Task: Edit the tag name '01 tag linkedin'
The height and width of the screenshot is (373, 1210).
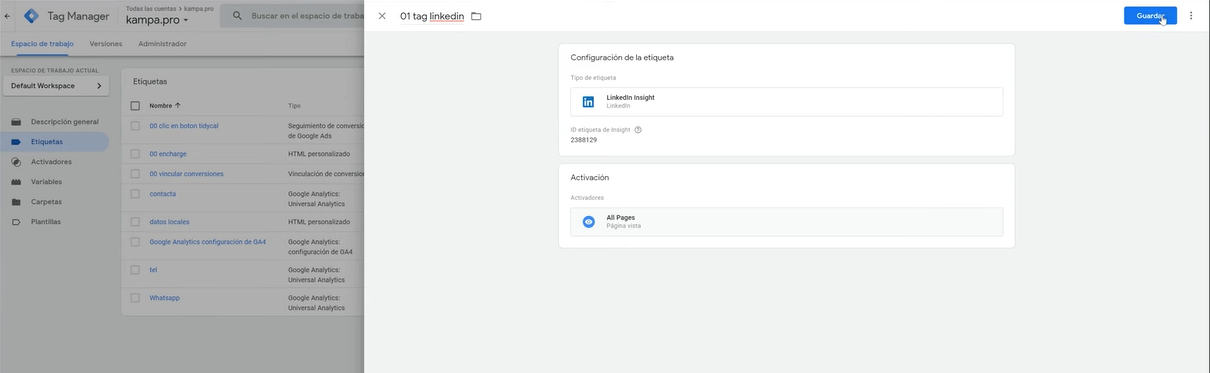Action: click(432, 16)
